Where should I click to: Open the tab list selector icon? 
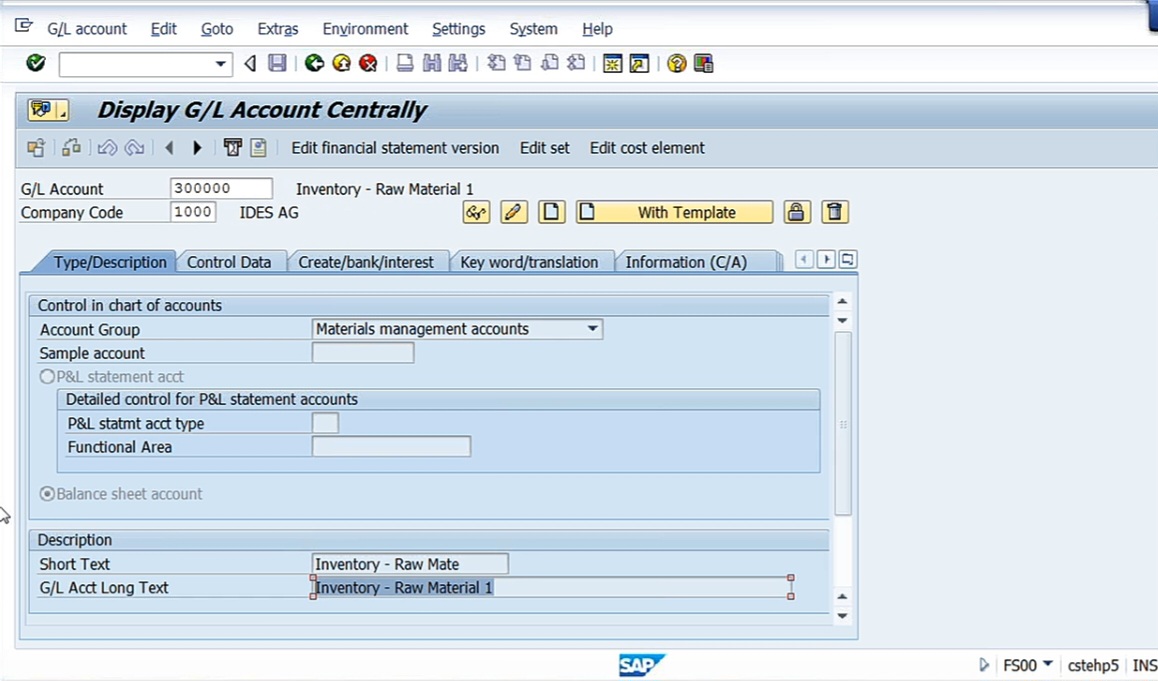pyautogui.click(x=848, y=259)
